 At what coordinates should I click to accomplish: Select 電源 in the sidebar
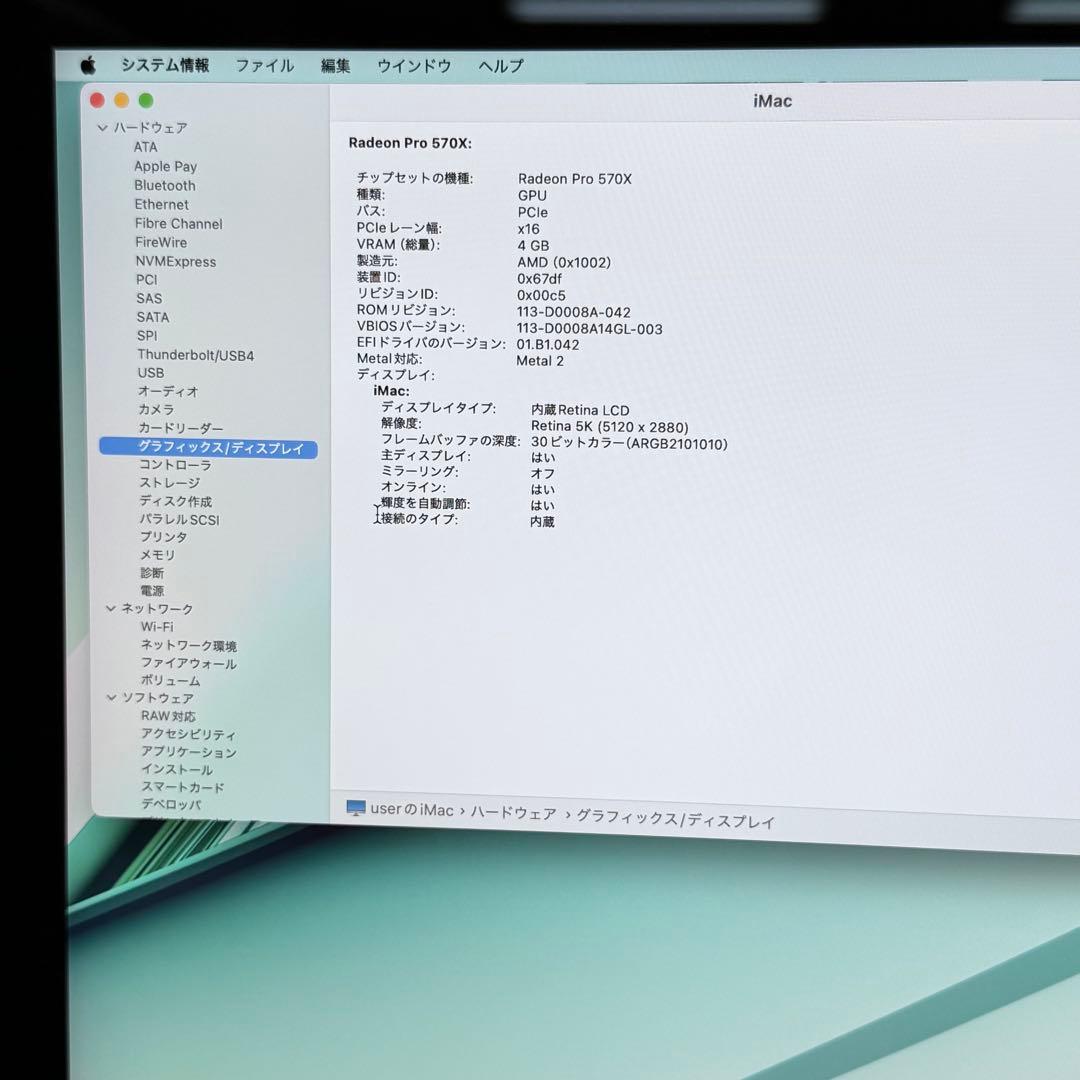click(152, 590)
